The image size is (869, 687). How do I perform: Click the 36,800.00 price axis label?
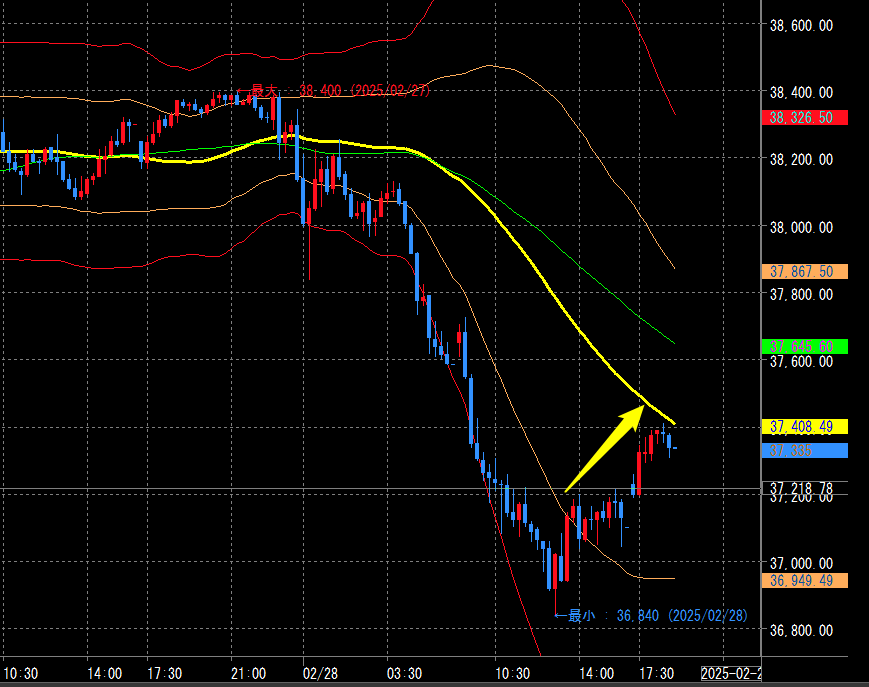coord(801,630)
